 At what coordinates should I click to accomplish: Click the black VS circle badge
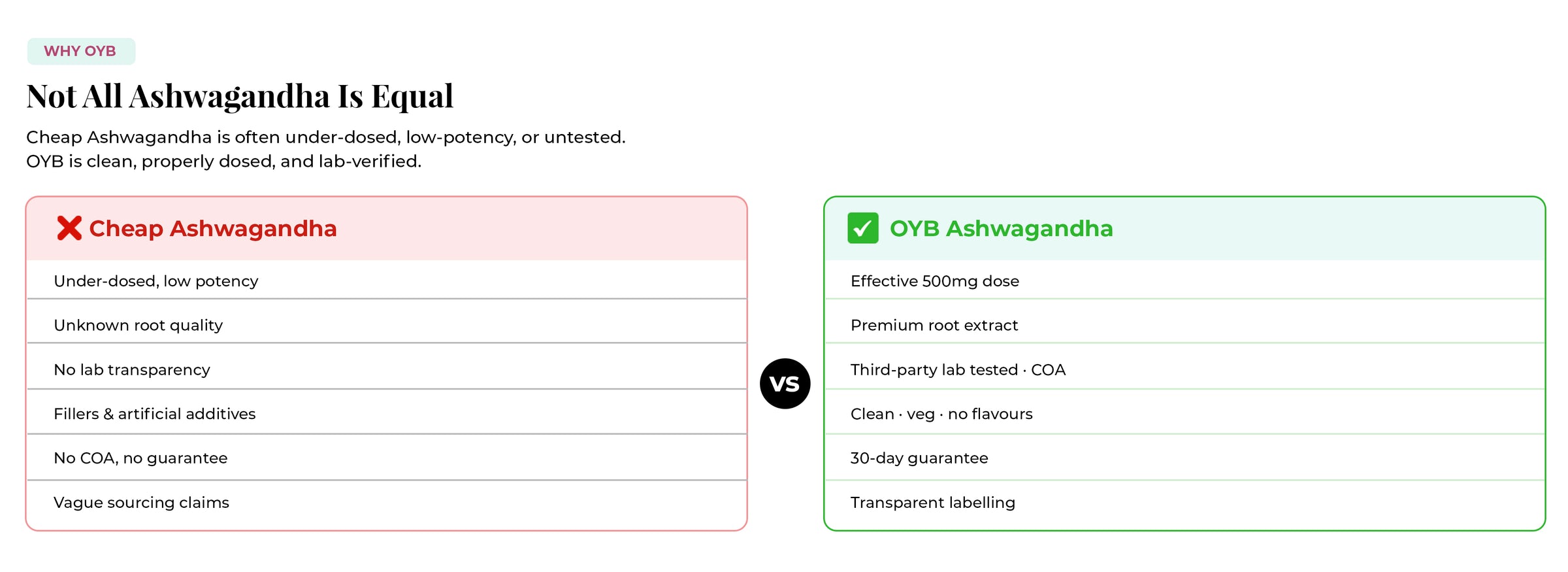[x=785, y=384]
